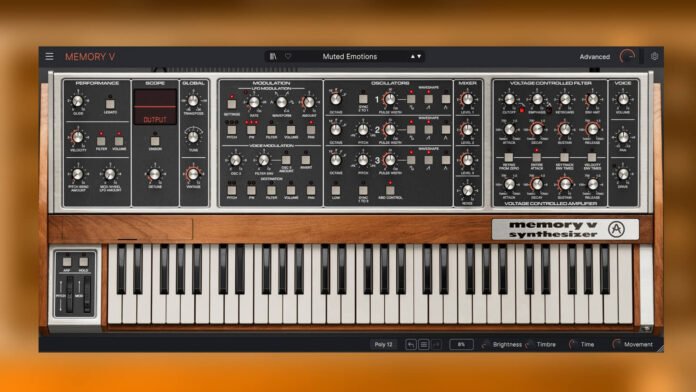Toggle the Unison switch

[x=154, y=141]
